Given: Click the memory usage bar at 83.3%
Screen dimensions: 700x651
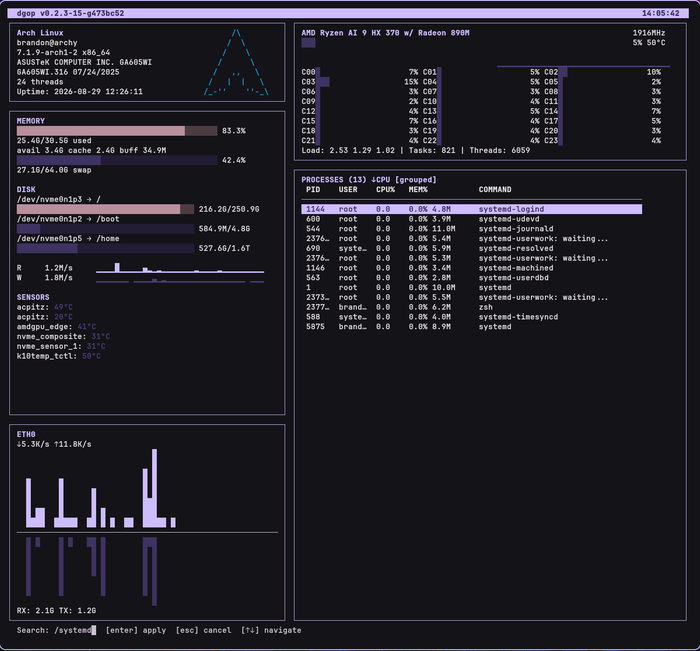Looking at the screenshot, I should [x=117, y=131].
